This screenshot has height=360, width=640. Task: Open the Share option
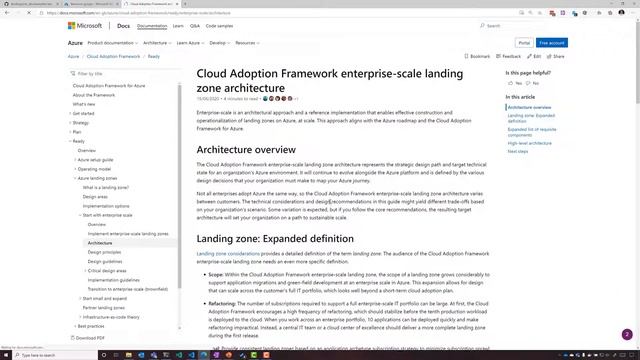[x=556, y=56]
